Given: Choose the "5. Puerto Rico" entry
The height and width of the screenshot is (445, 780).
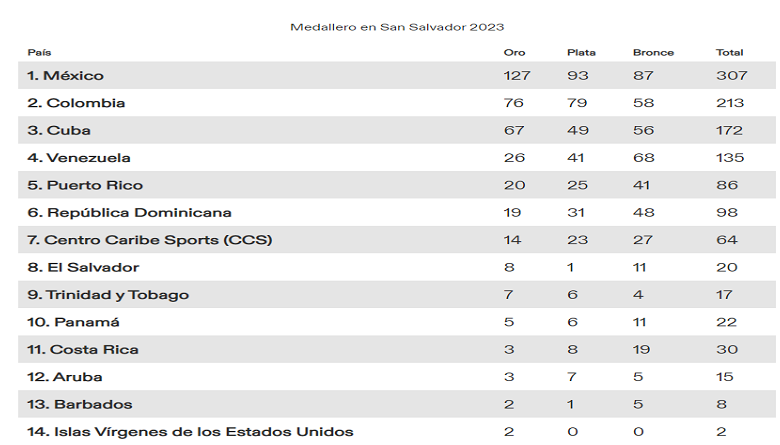Looking at the screenshot, I should pyautogui.click(x=85, y=185).
